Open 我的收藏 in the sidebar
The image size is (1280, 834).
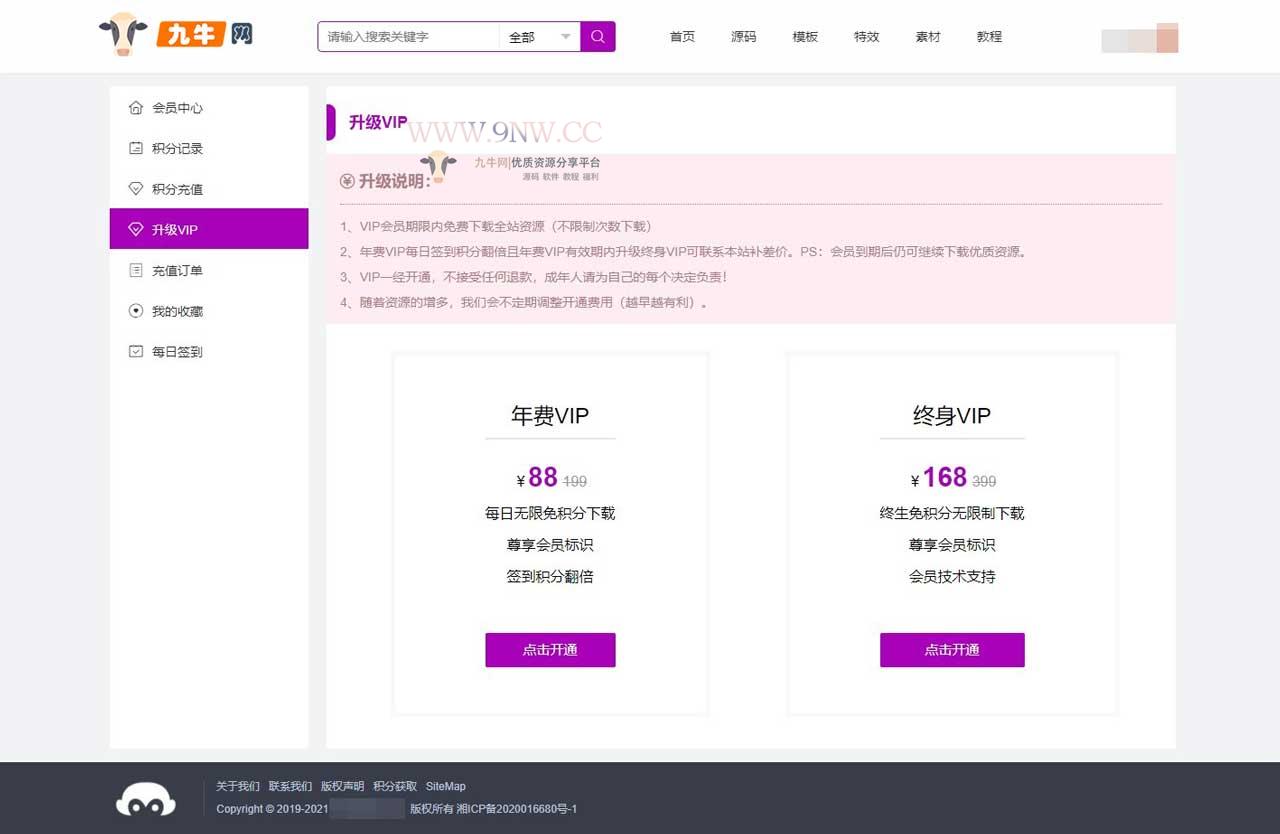[x=209, y=311]
